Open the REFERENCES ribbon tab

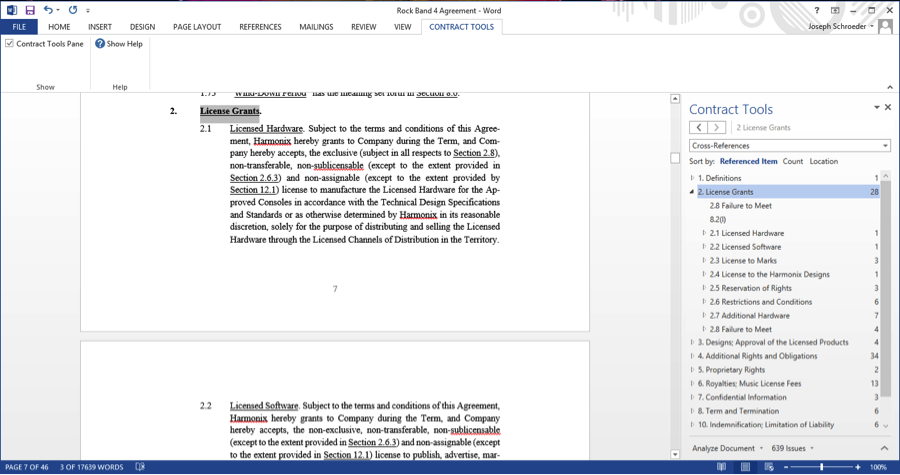tap(260, 27)
